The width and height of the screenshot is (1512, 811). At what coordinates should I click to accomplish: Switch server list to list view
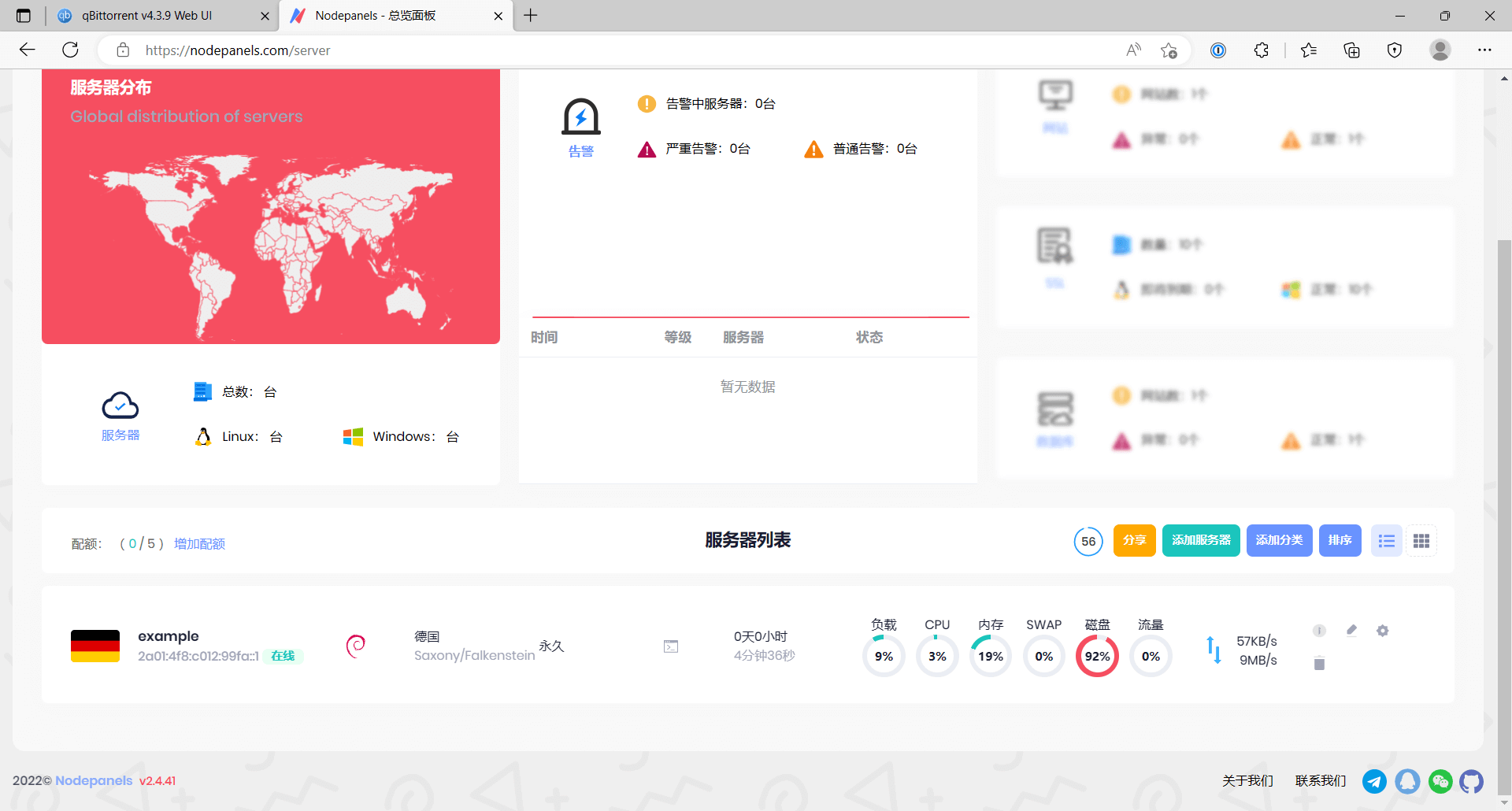pyautogui.click(x=1387, y=541)
